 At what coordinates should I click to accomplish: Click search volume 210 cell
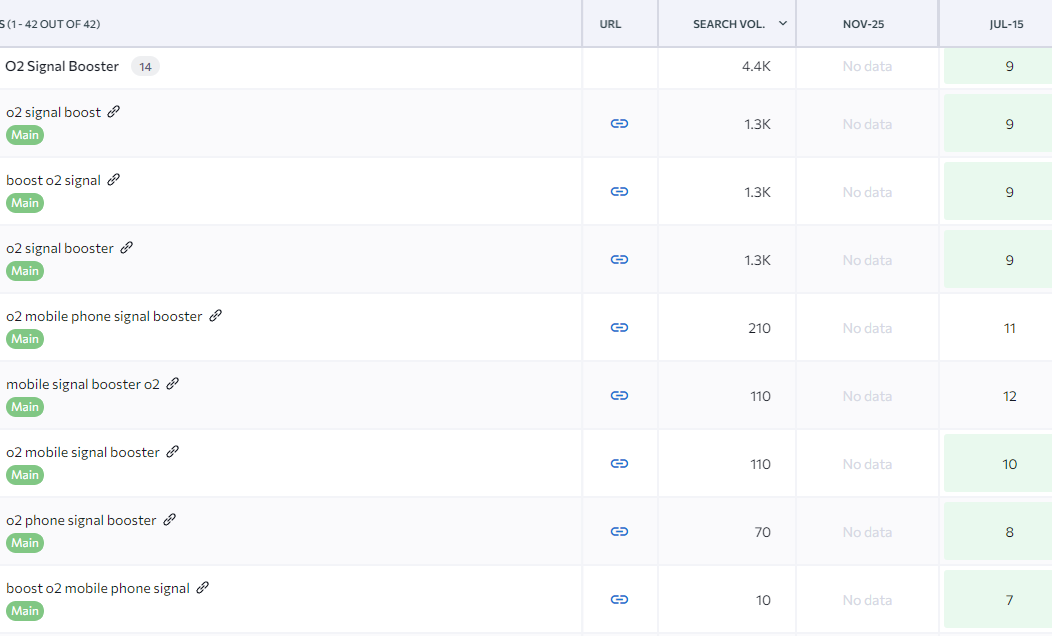coord(759,328)
